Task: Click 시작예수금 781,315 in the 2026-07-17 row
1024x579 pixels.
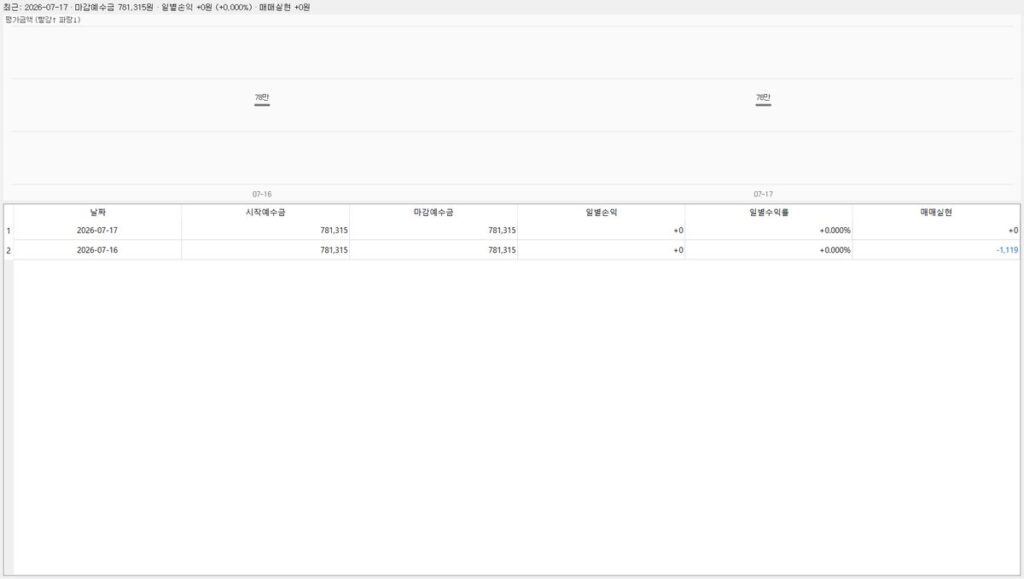Action: [x=265, y=230]
